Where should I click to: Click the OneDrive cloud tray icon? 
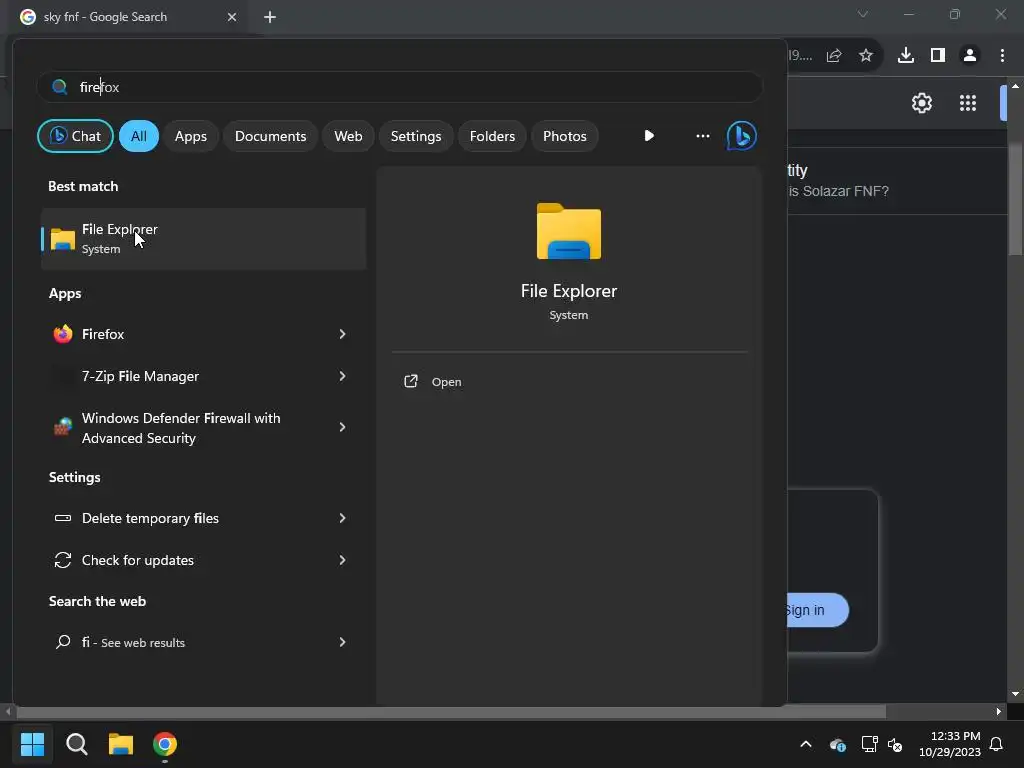pyautogui.click(x=837, y=744)
